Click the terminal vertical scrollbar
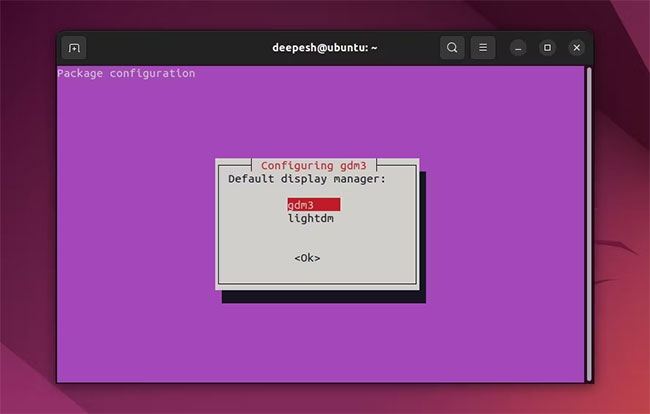Screen dimensions: 650x414 point(589,224)
